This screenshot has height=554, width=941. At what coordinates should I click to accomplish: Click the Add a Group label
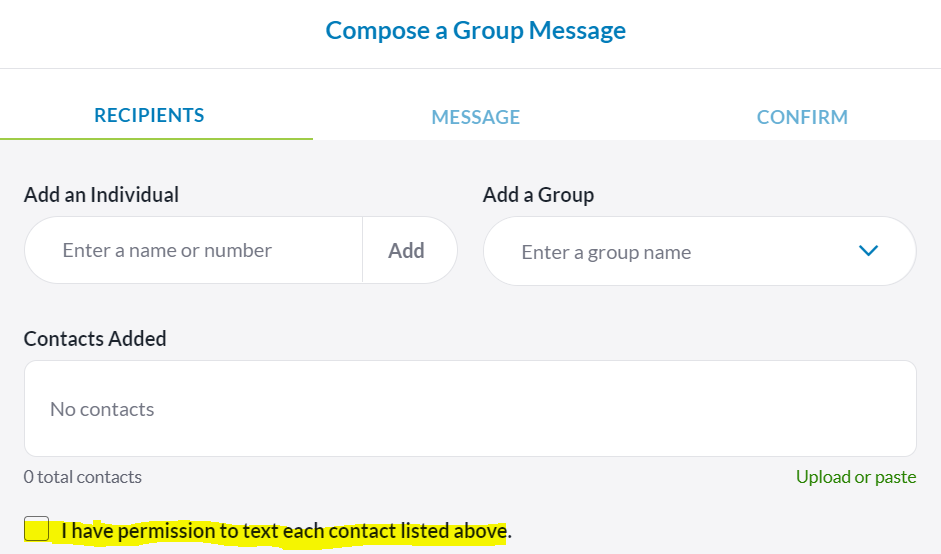[538, 195]
